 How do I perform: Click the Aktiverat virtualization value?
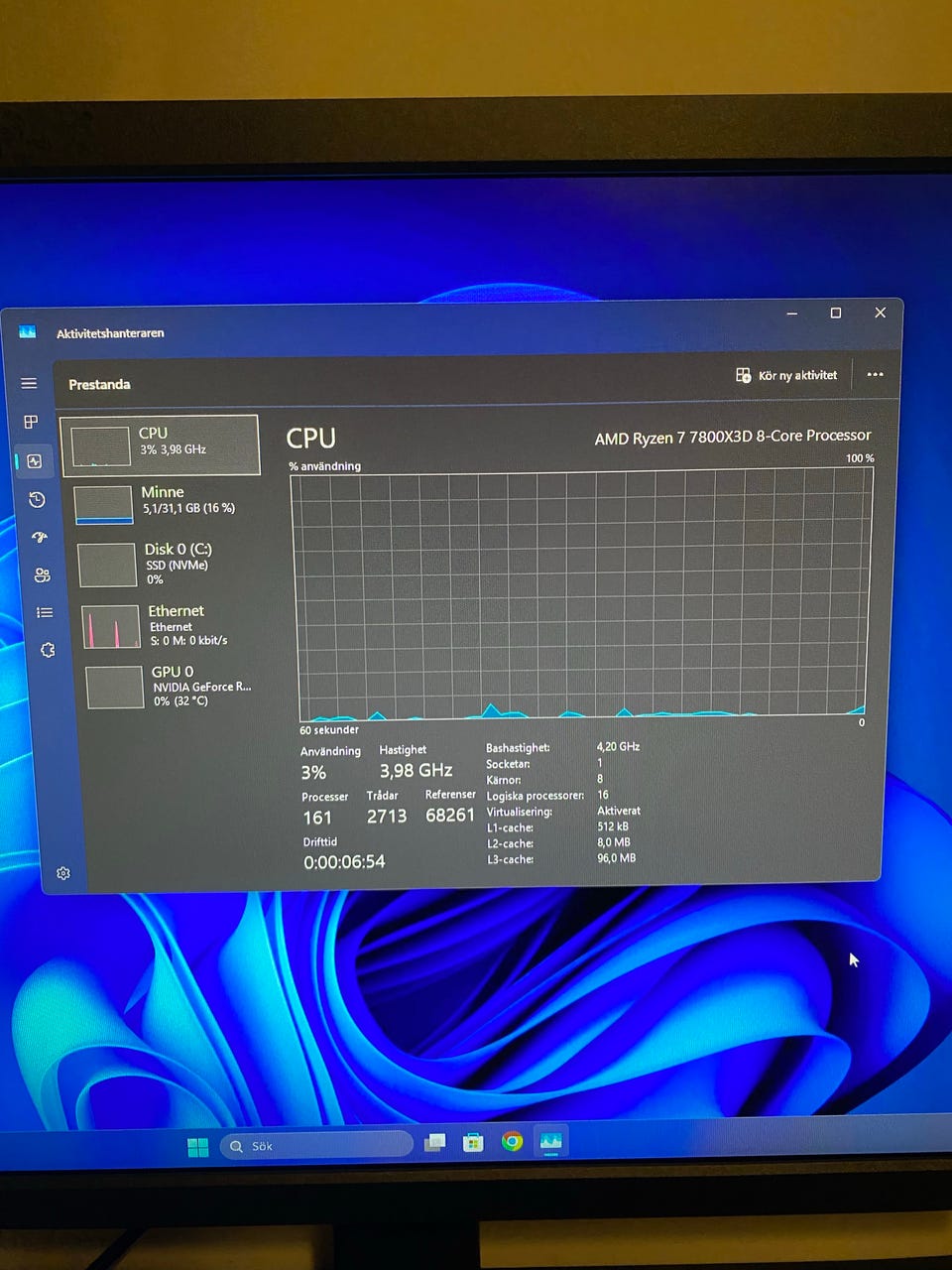coord(619,811)
